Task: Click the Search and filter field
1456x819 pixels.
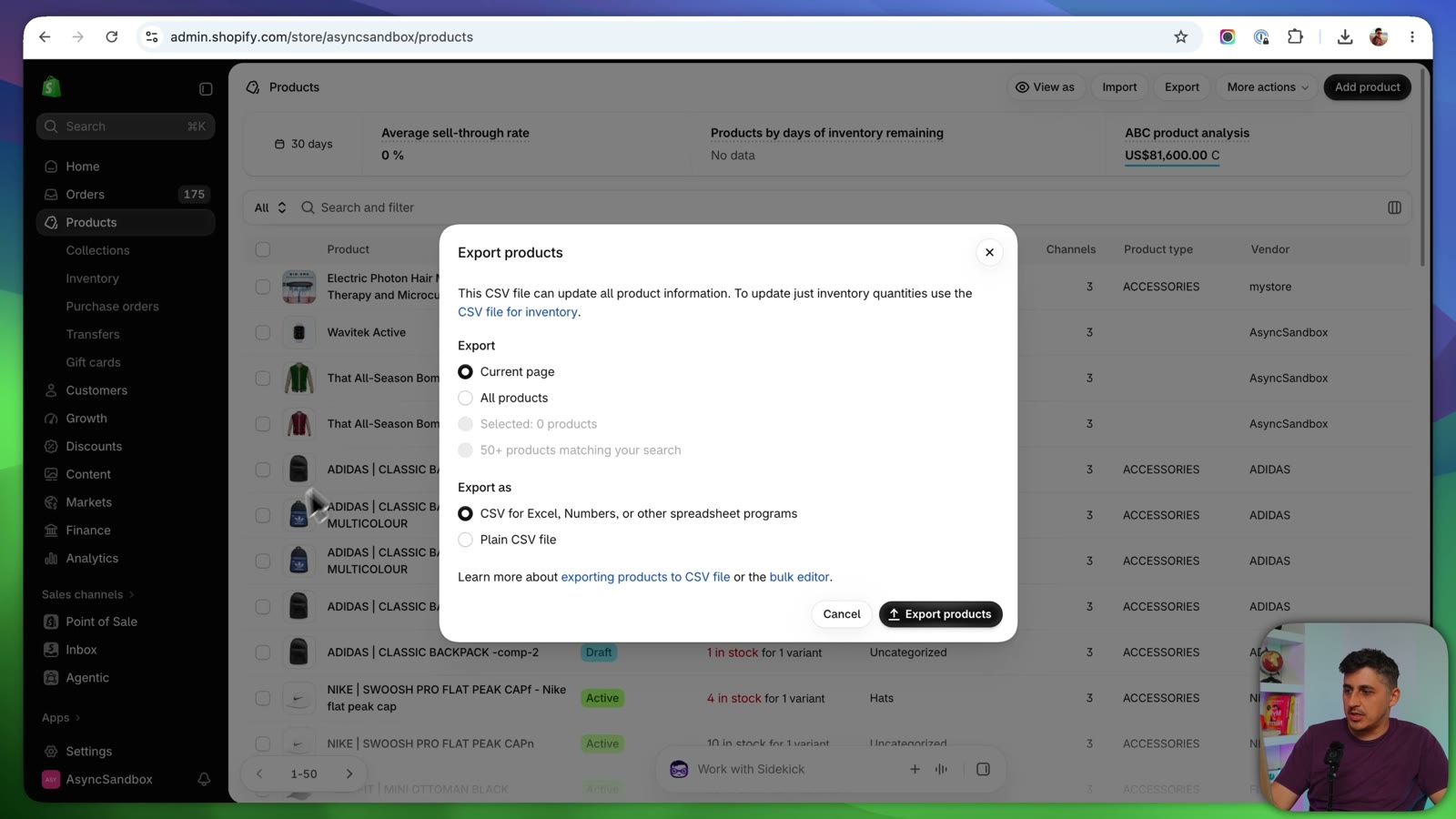Action: point(837,207)
